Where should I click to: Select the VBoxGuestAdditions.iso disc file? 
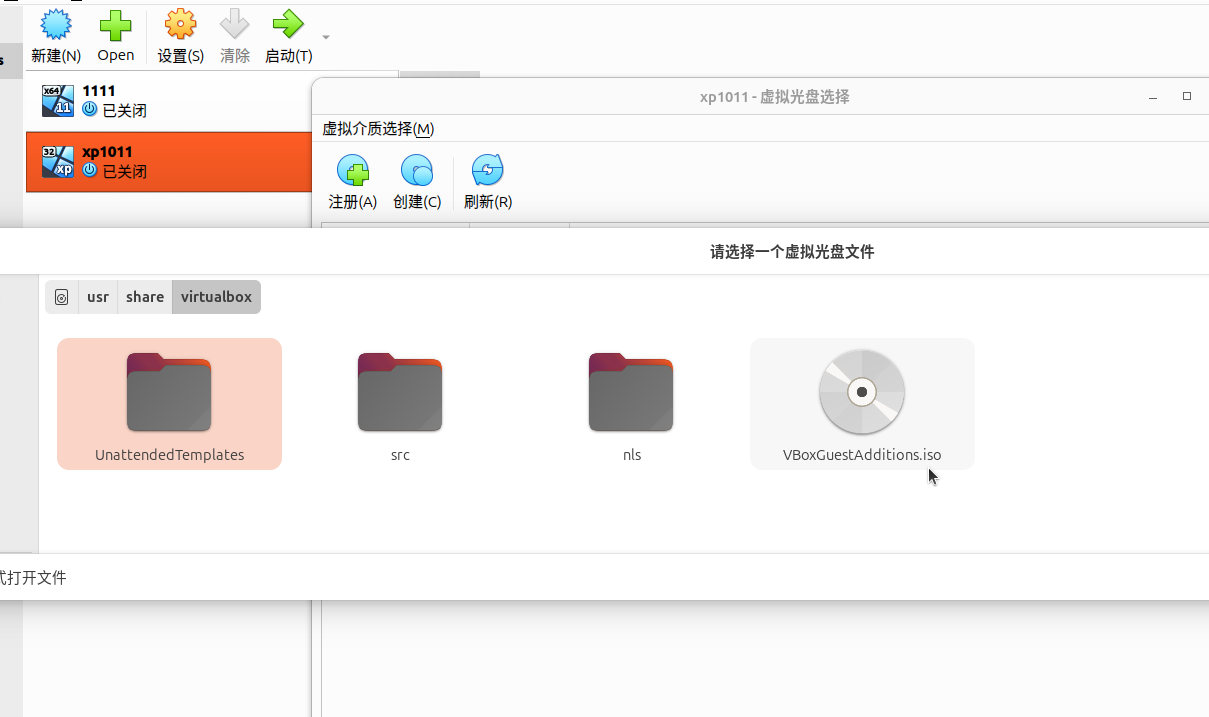(x=862, y=403)
